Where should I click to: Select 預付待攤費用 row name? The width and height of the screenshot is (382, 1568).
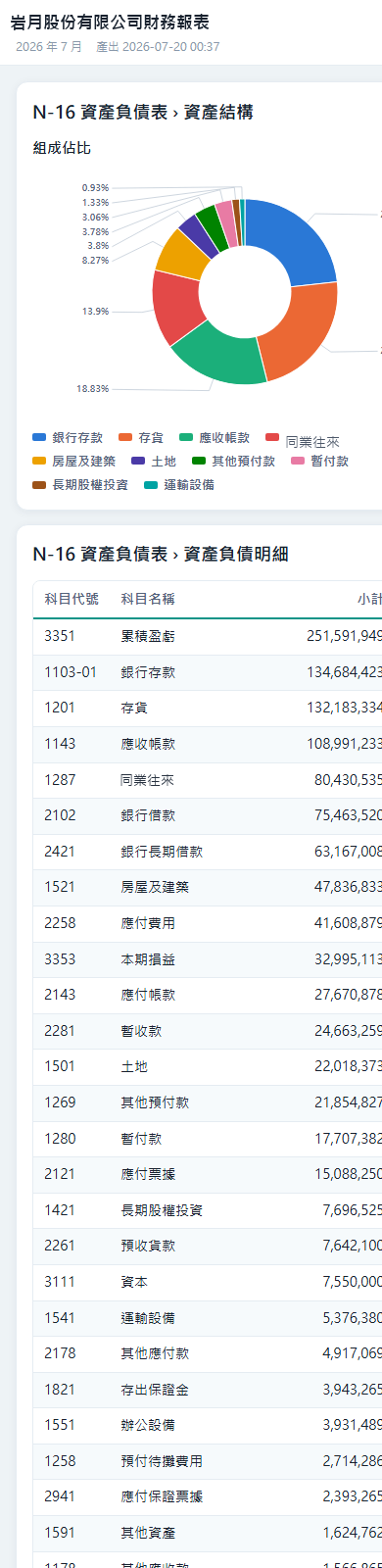point(162,1462)
